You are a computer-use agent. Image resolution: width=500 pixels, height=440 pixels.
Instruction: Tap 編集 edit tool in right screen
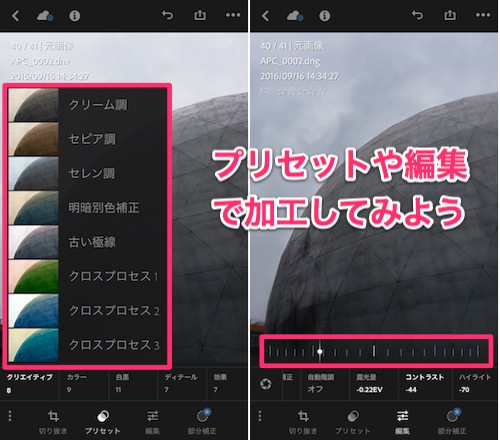(402, 422)
